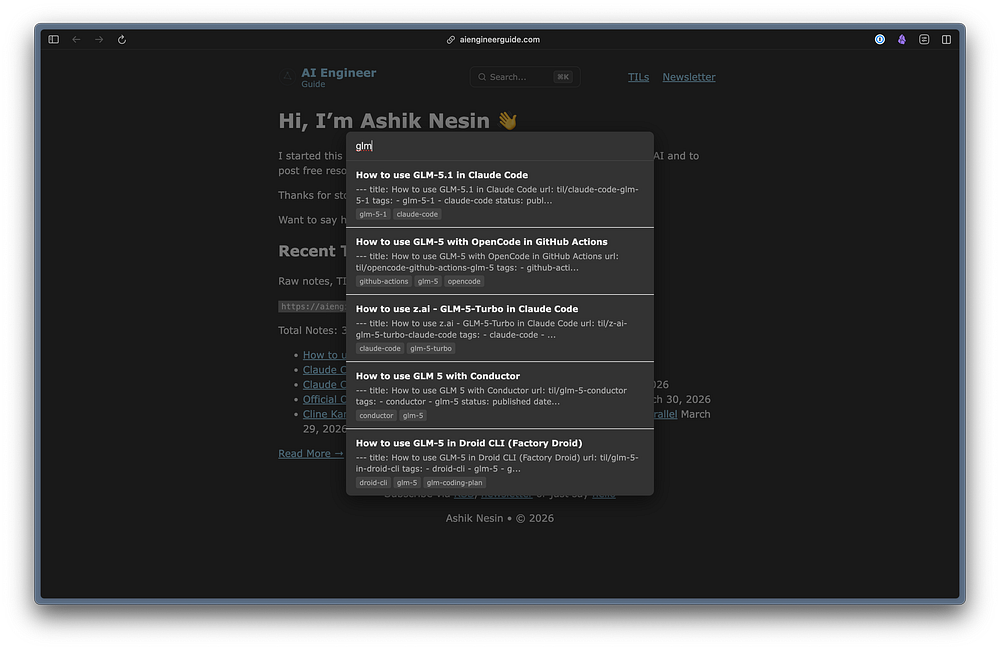The width and height of the screenshot is (1000, 650).
Task: Go back using the browser back arrow
Action: coord(77,40)
